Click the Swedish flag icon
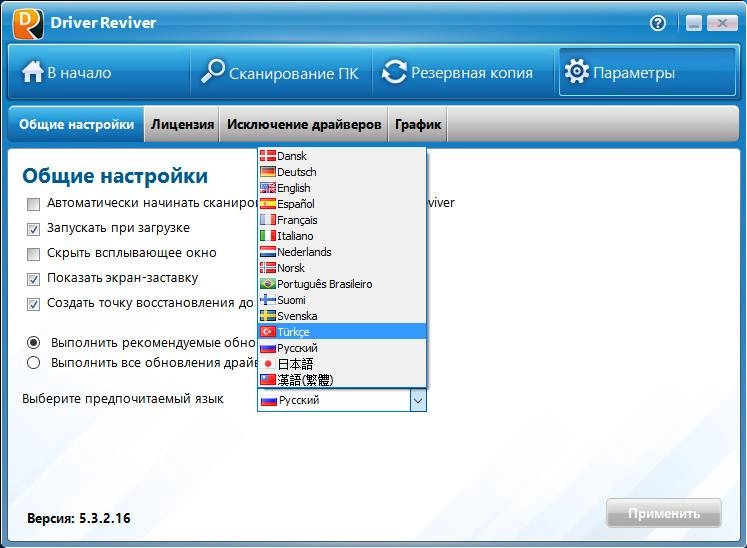The width and height of the screenshot is (747, 548). pyautogui.click(x=268, y=316)
